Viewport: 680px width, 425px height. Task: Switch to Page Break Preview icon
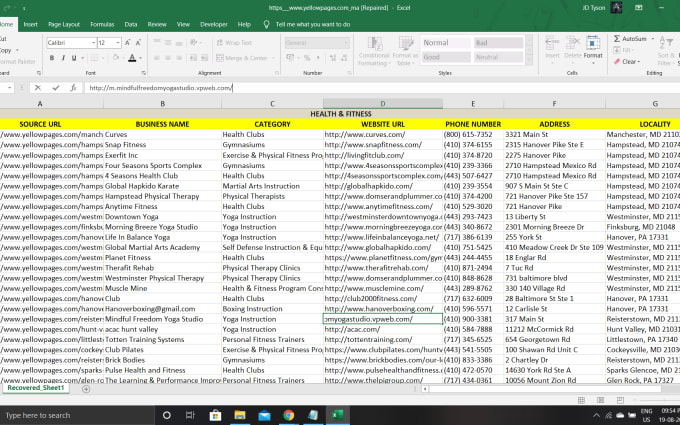[620, 400]
